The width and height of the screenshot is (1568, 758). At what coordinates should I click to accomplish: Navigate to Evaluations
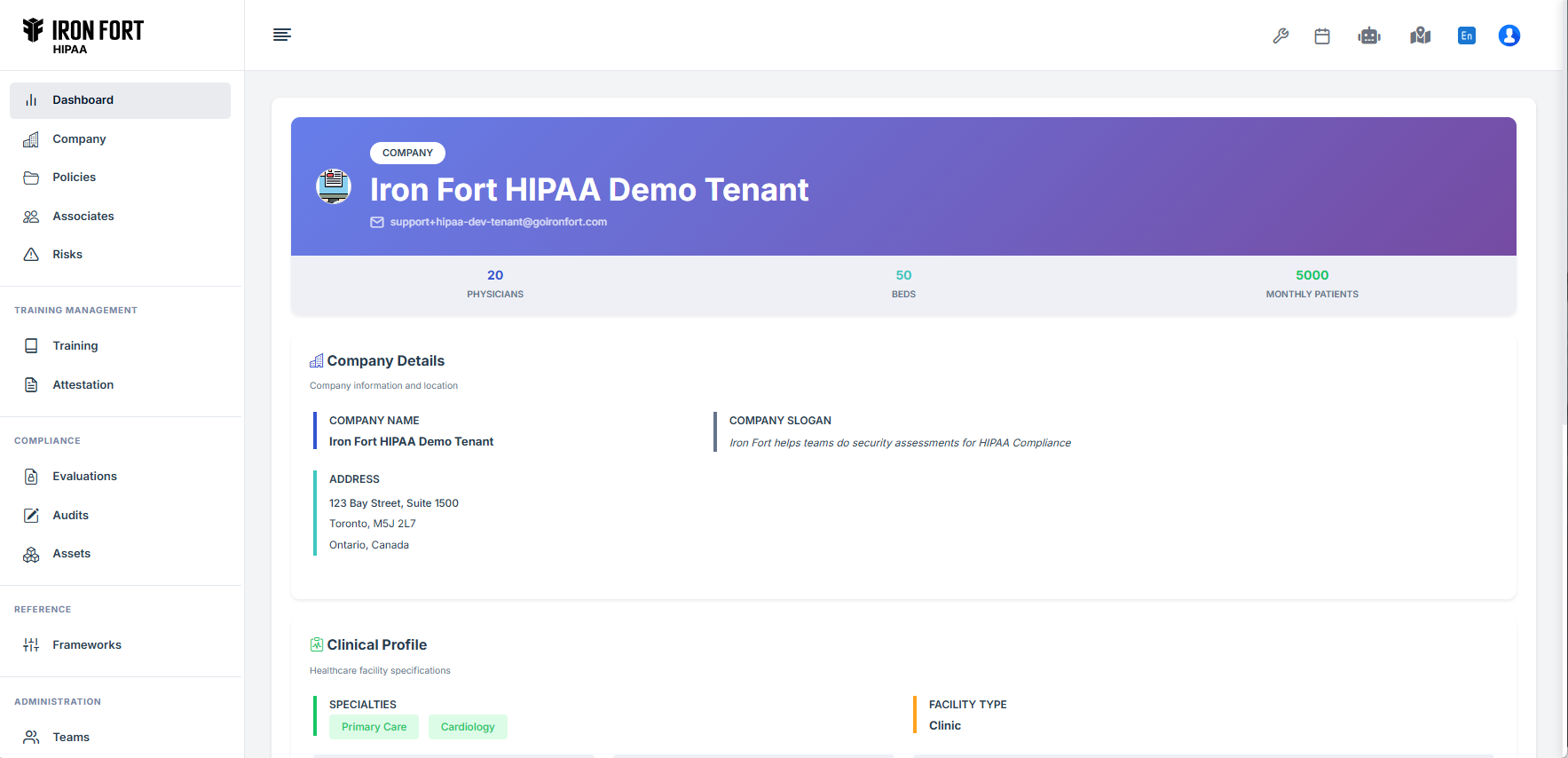84,477
